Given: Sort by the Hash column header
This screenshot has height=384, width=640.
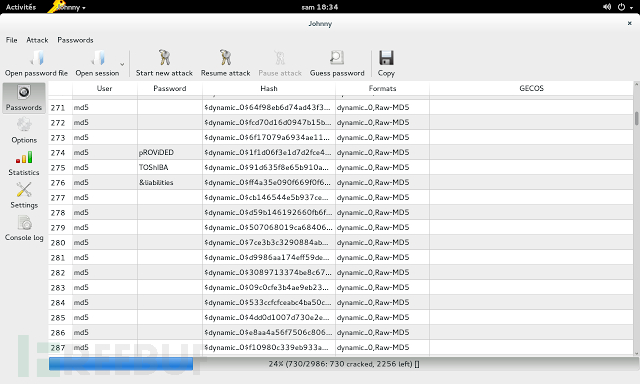Looking at the screenshot, I should coord(269,88).
